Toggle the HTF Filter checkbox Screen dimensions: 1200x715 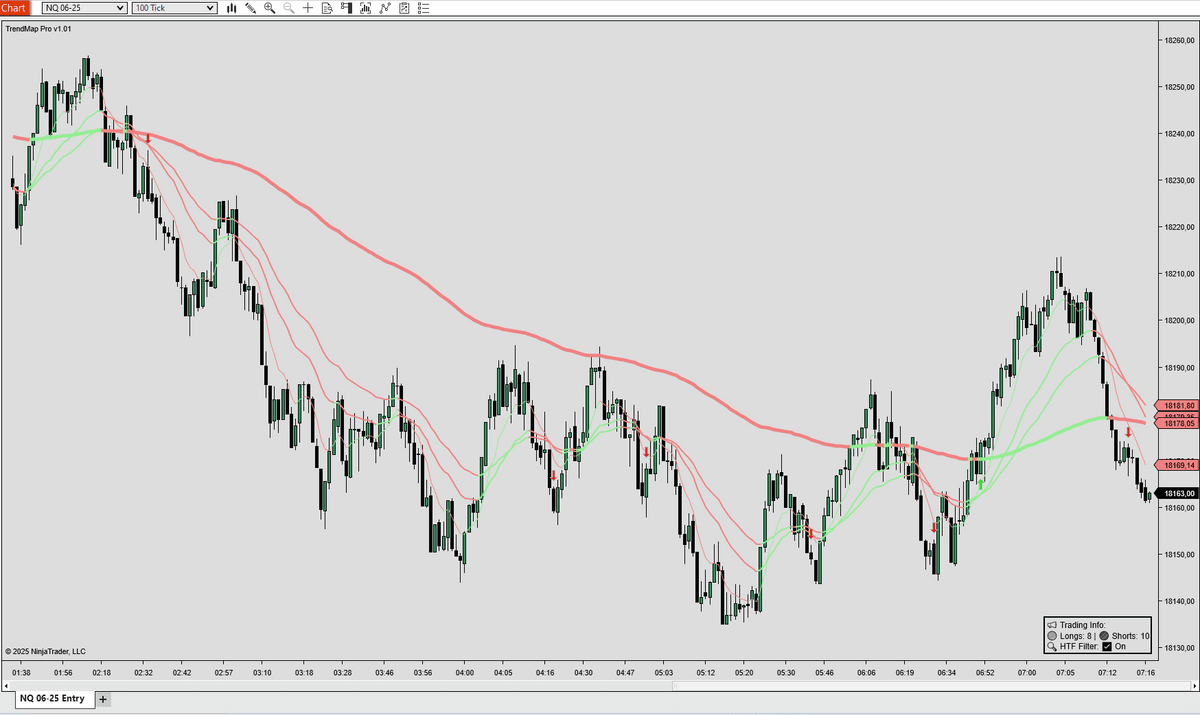click(x=1106, y=647)
